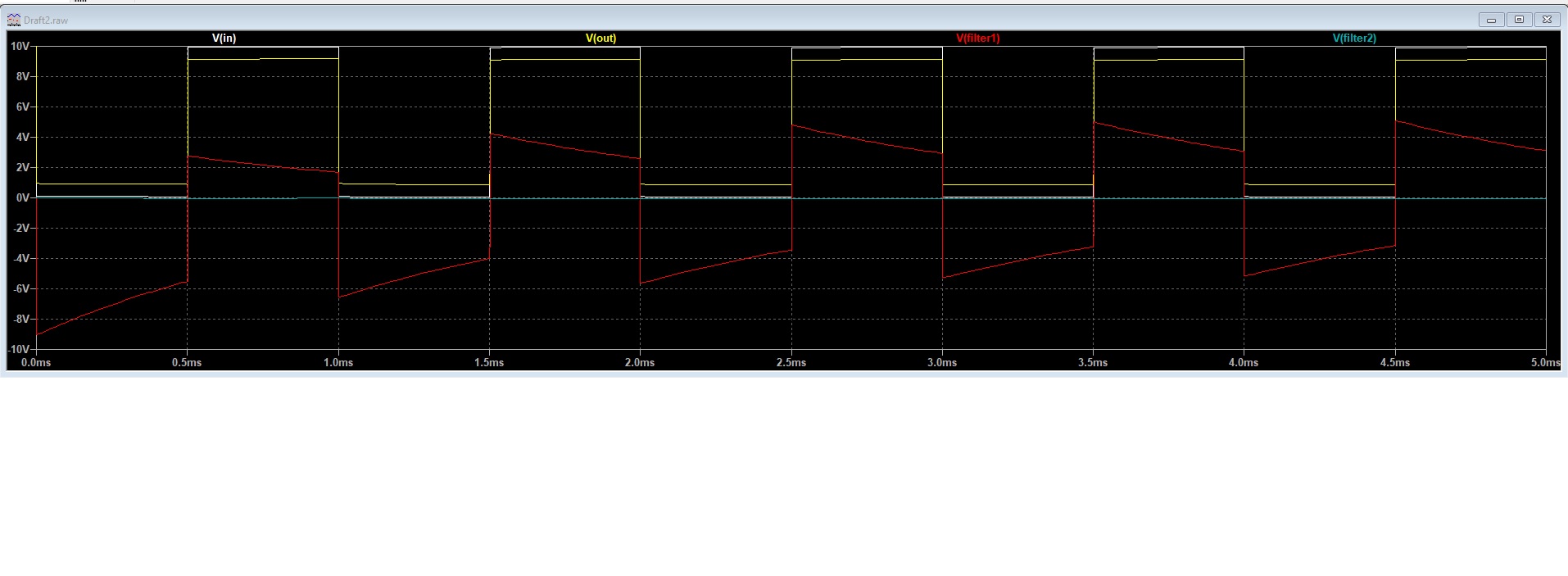This screenshot has height=576, width=1568.
Task: Click the 0.0ms time axis label
Action: coord(36,363)
